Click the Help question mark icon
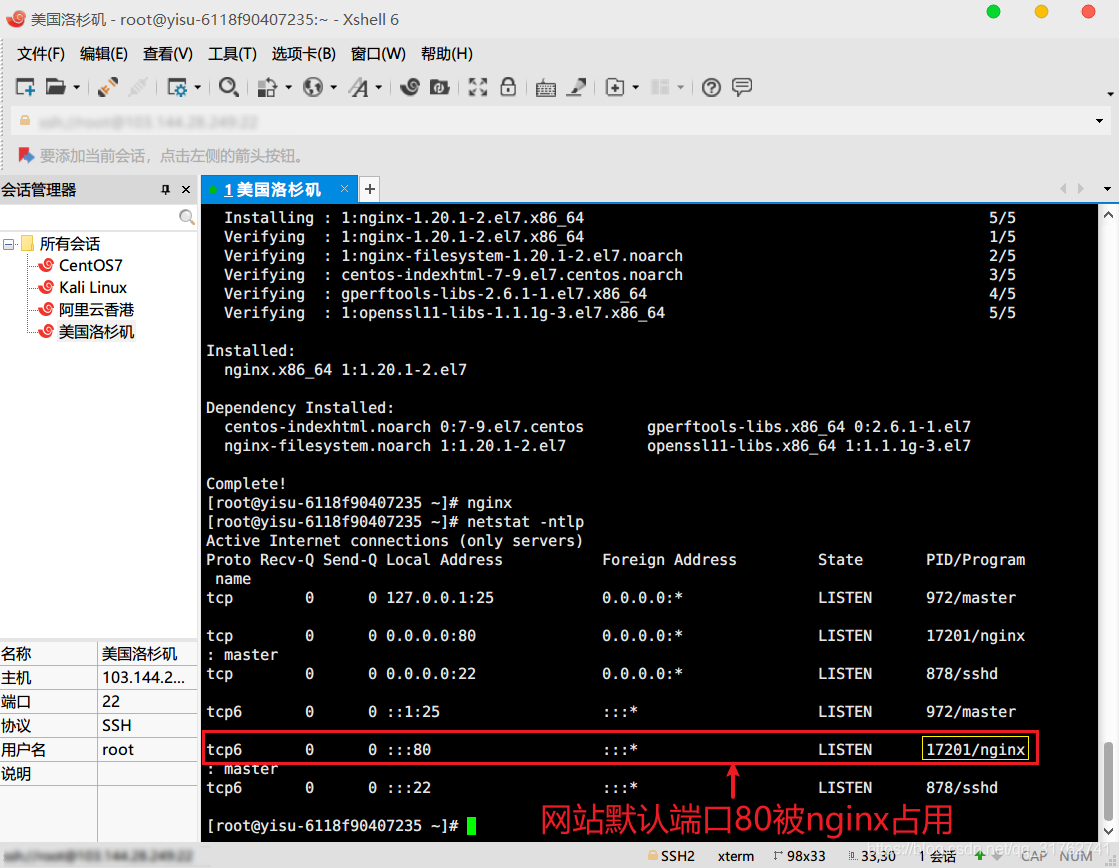 [711, 87]
